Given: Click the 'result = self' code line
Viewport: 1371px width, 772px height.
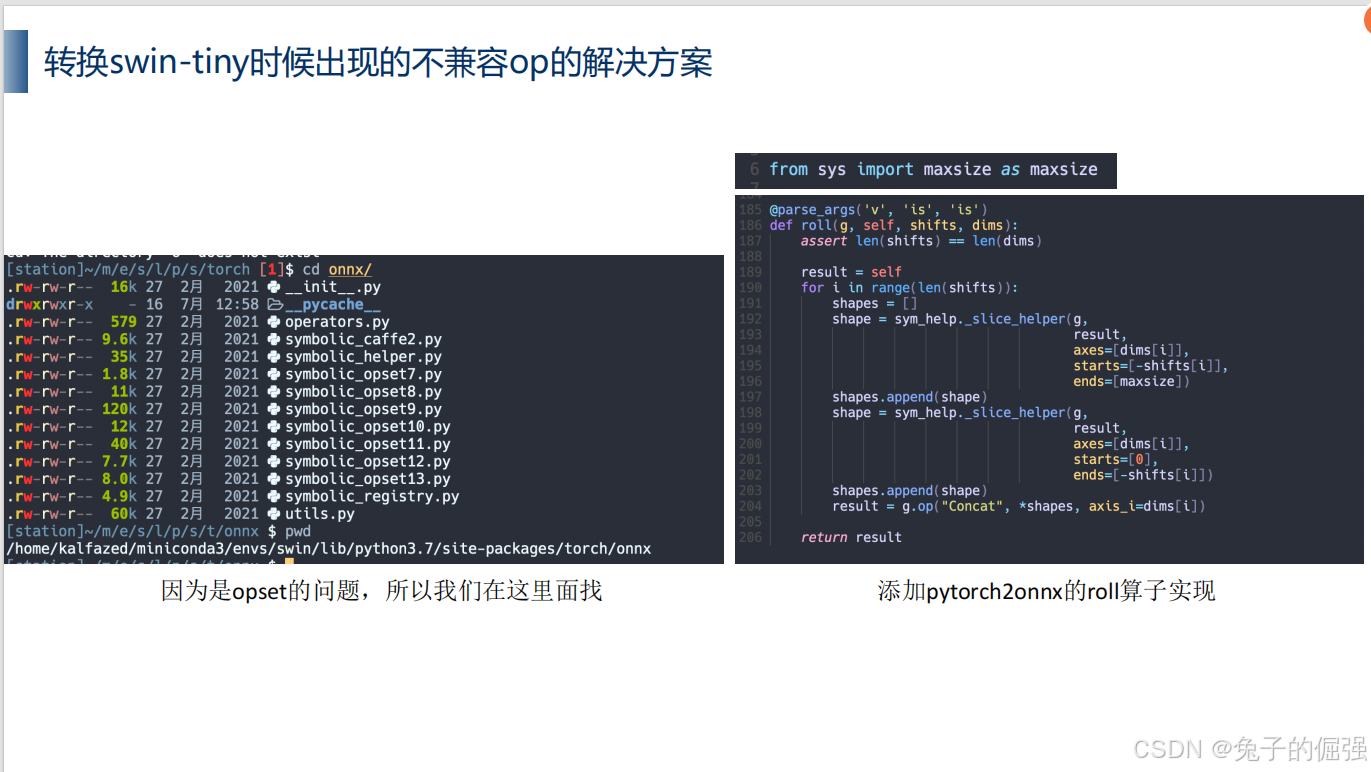Looking at the screenshot, I should pos(851,272).
